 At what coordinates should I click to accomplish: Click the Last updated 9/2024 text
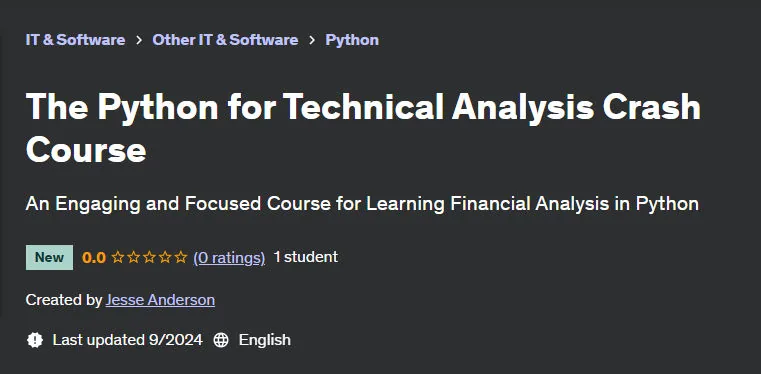(128, 340)
